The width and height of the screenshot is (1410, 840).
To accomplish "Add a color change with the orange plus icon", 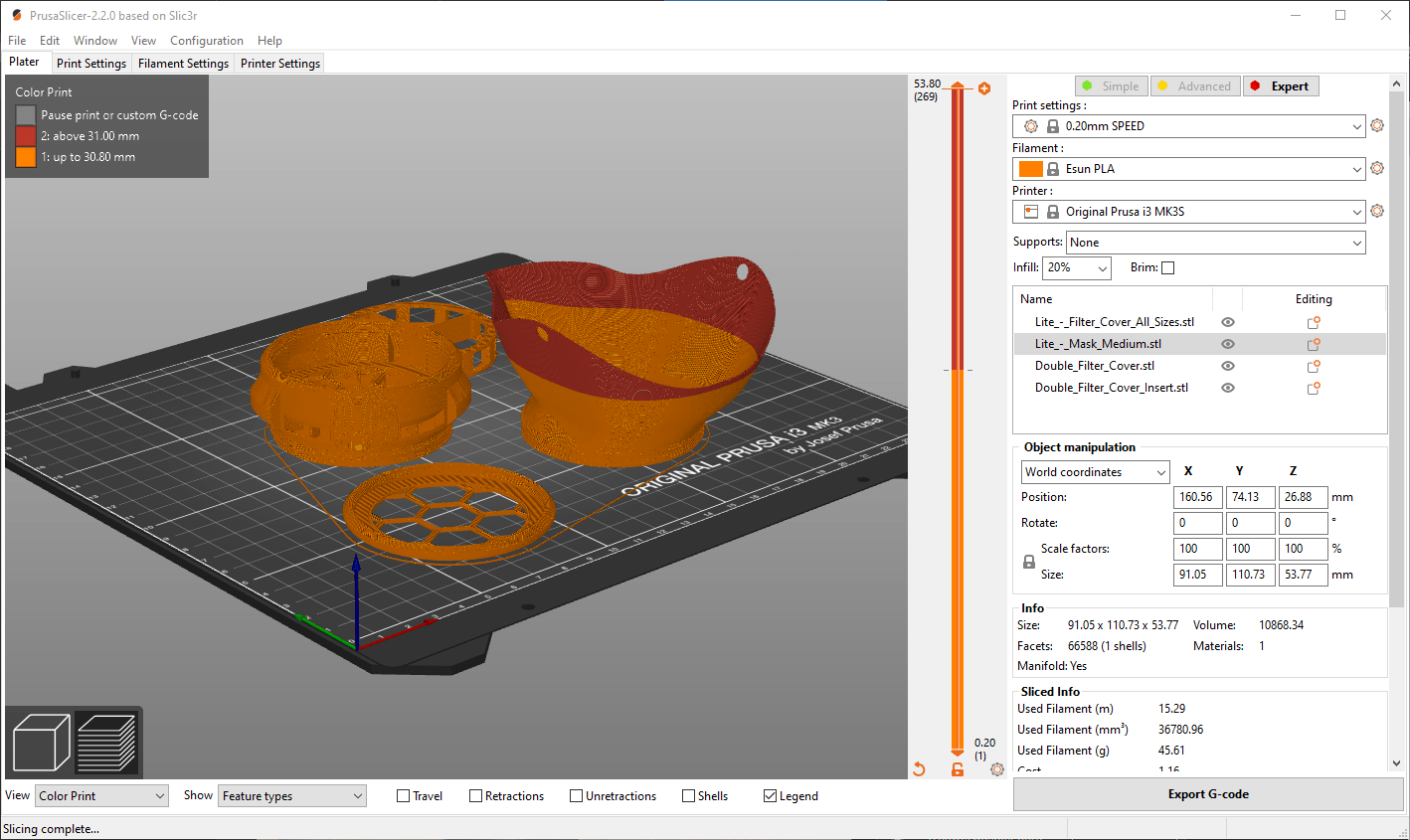I will [984, 88].
